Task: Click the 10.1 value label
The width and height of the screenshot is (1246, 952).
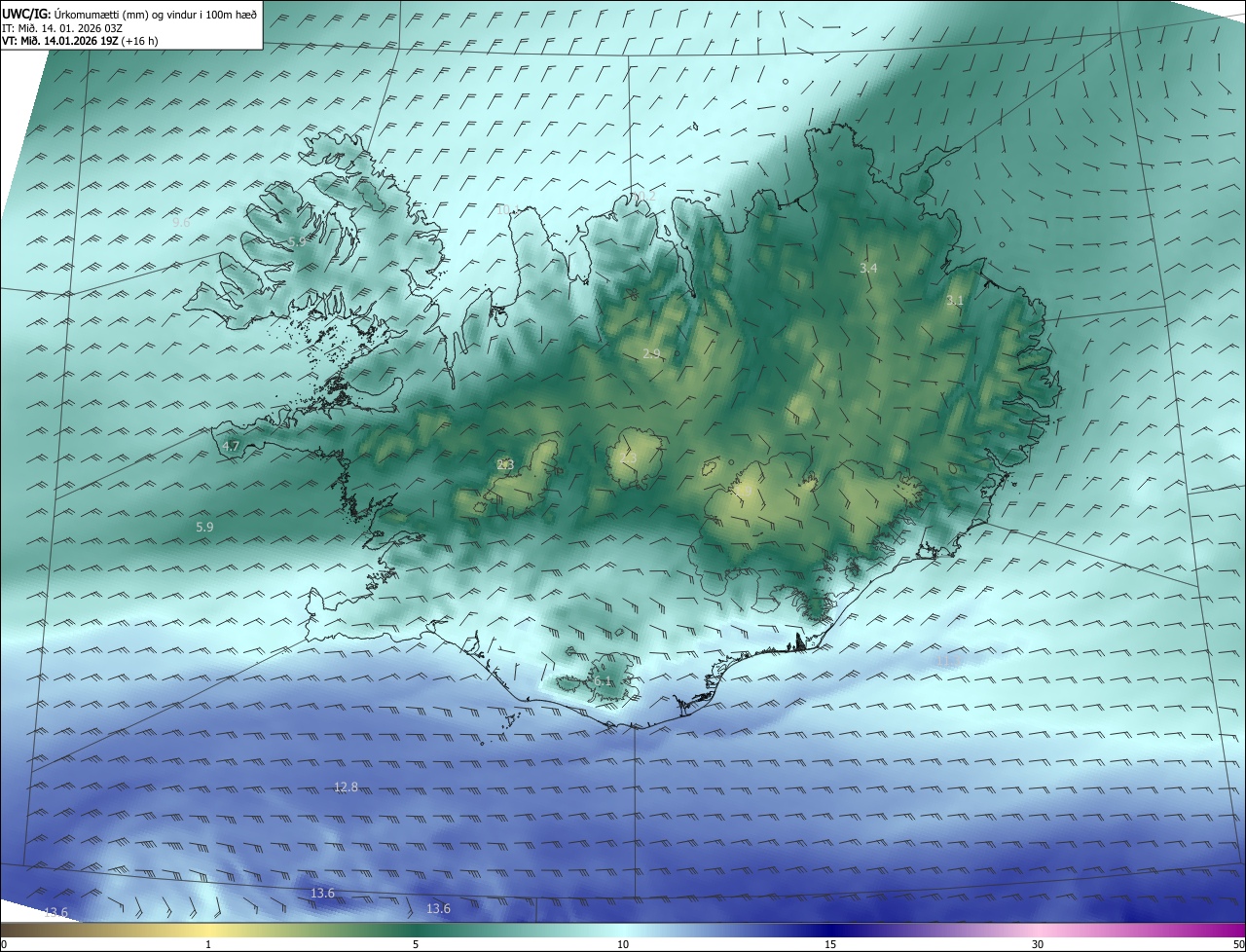Action: (x=507, y=209)
